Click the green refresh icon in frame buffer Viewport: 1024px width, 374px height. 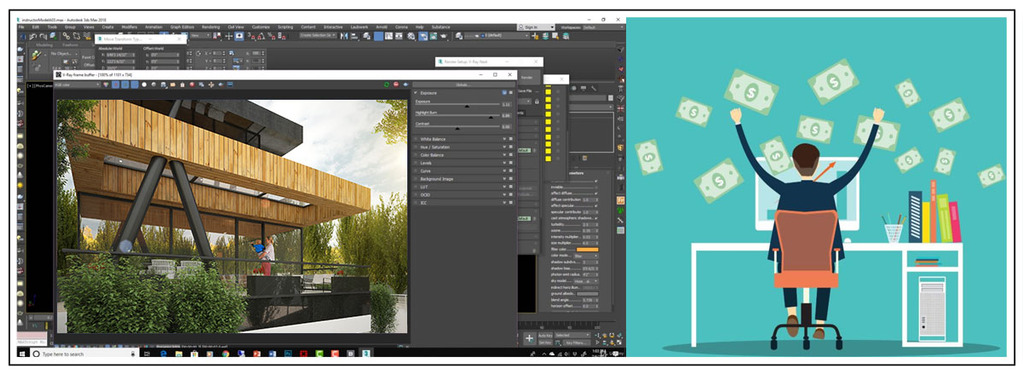click(387, 85)
